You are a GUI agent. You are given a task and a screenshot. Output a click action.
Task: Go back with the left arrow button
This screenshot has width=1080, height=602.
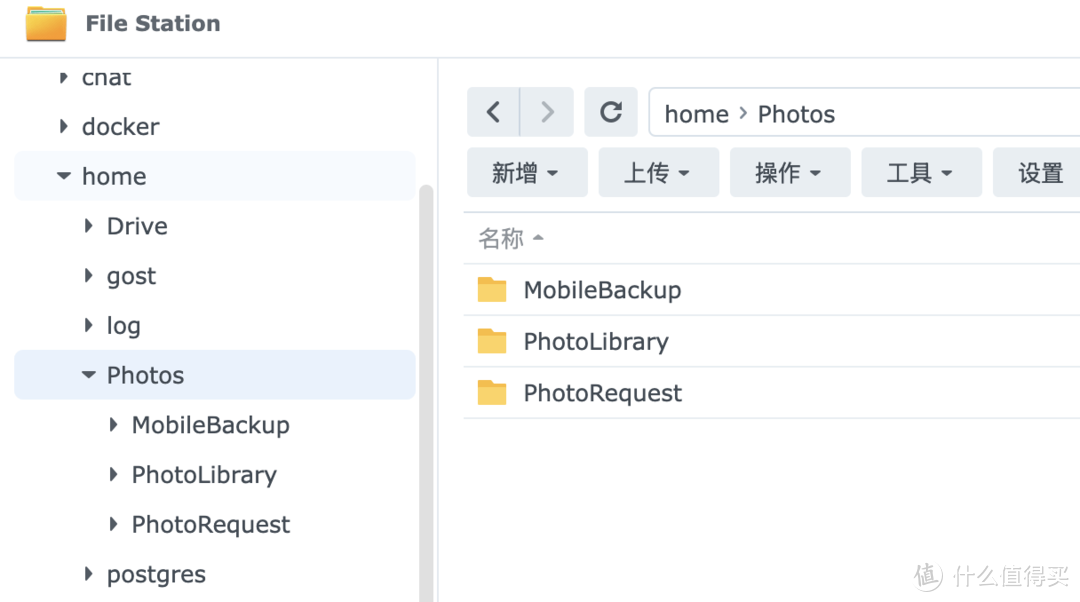click(493, 112)
